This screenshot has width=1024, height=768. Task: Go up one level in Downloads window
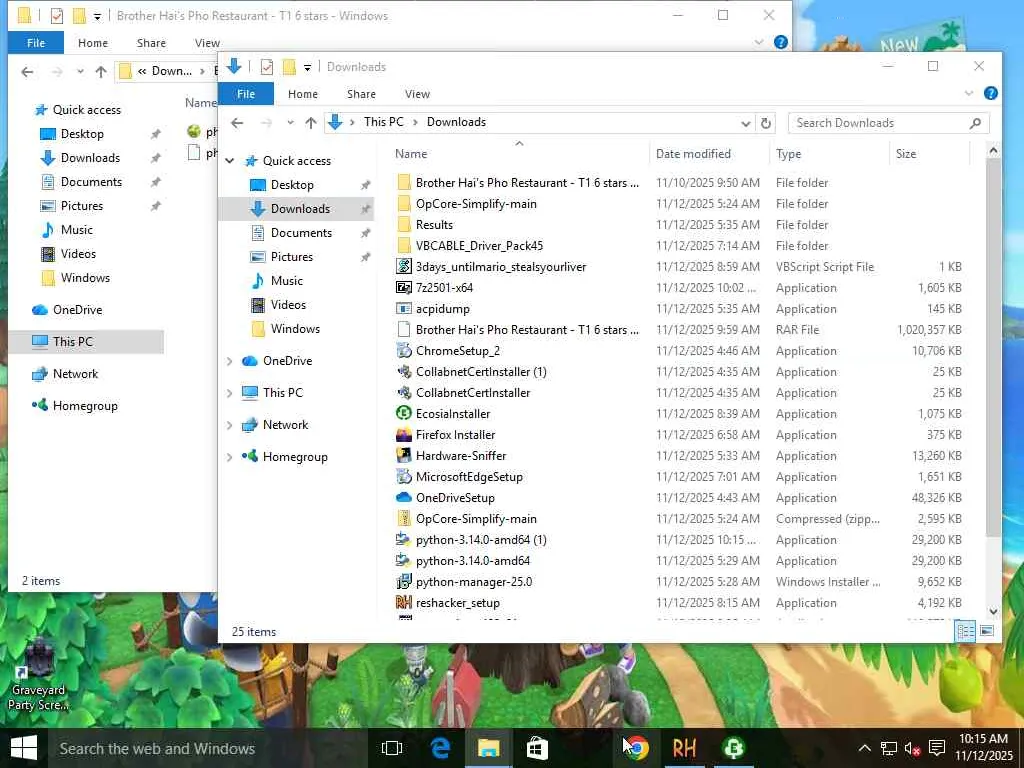311,122
